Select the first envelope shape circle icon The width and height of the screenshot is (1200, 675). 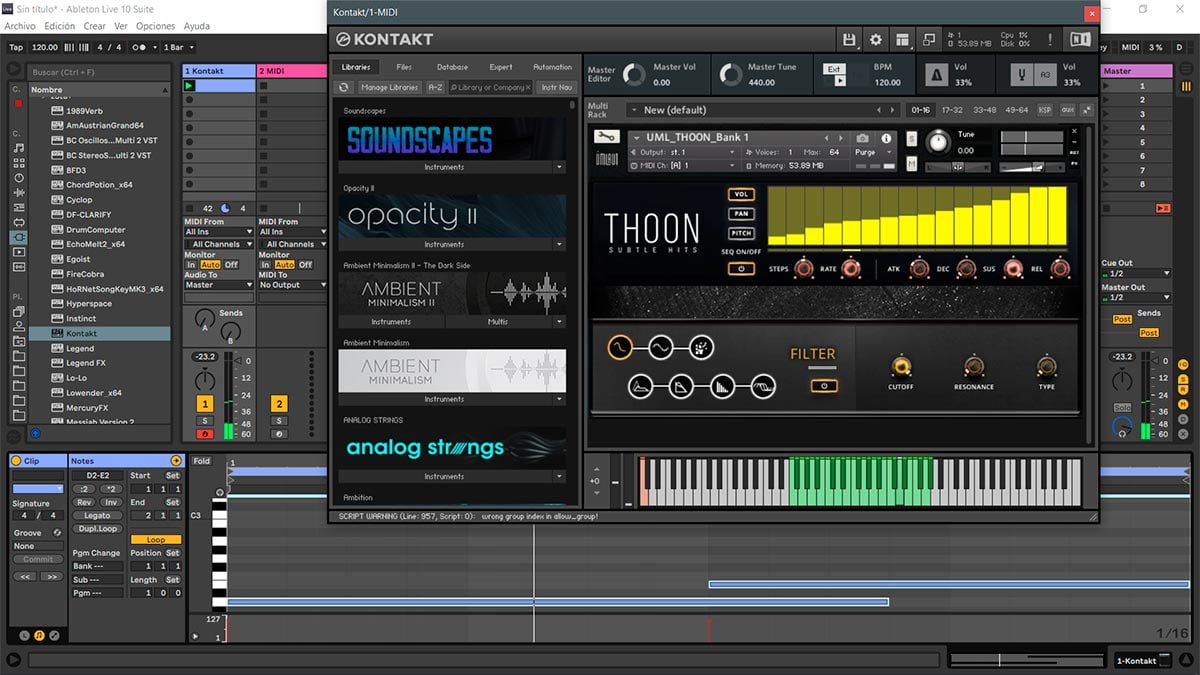[641, 385]
